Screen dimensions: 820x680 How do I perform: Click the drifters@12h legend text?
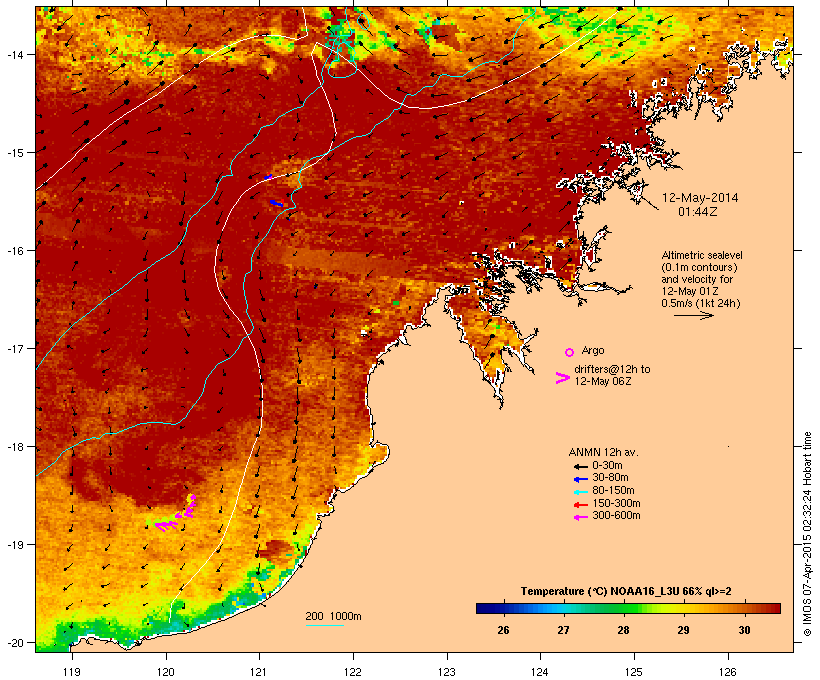(612, 369)
